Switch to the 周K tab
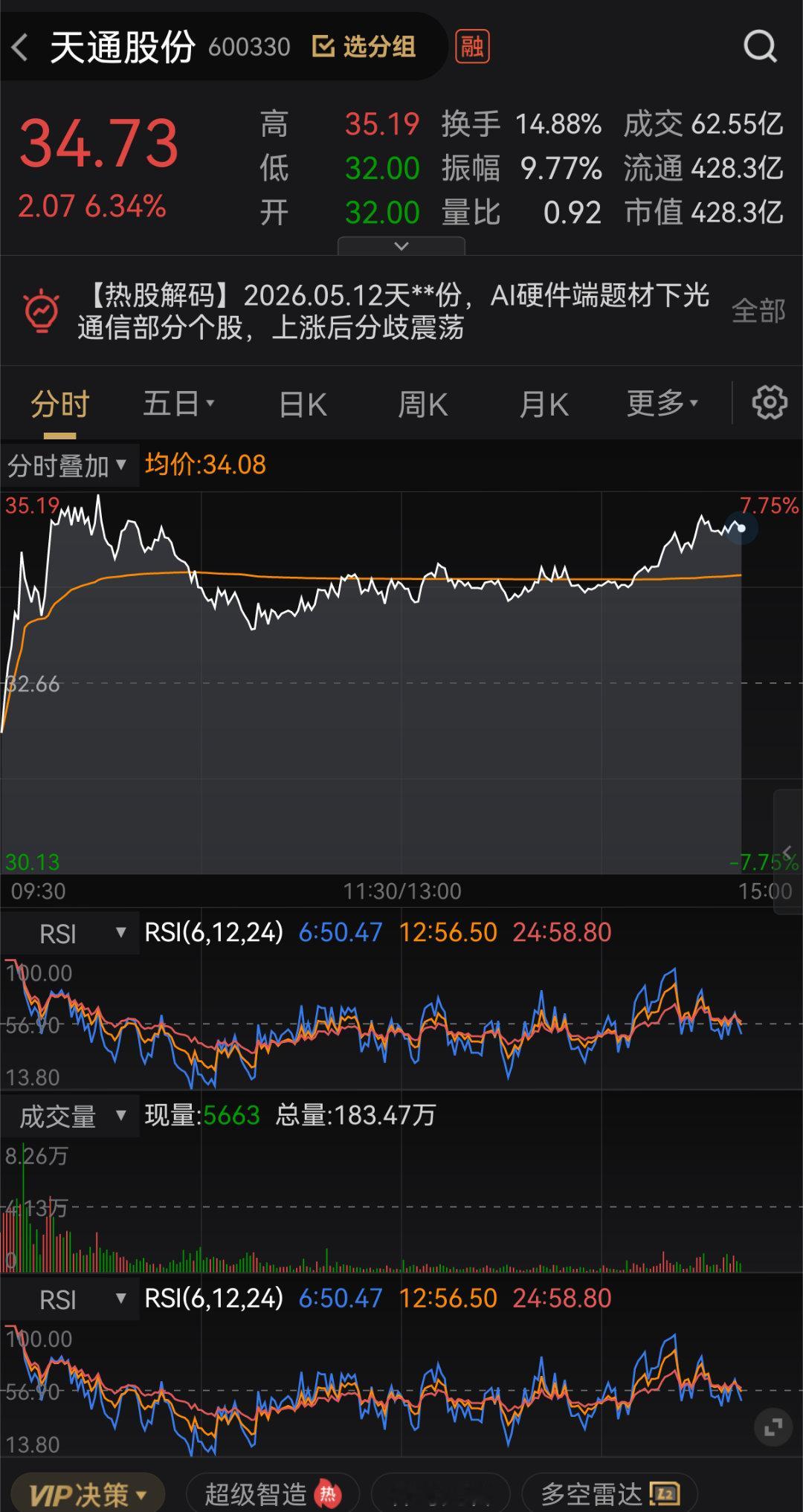Image resolution: width=803 pixels, height=1512 pixels. (422, 405)
